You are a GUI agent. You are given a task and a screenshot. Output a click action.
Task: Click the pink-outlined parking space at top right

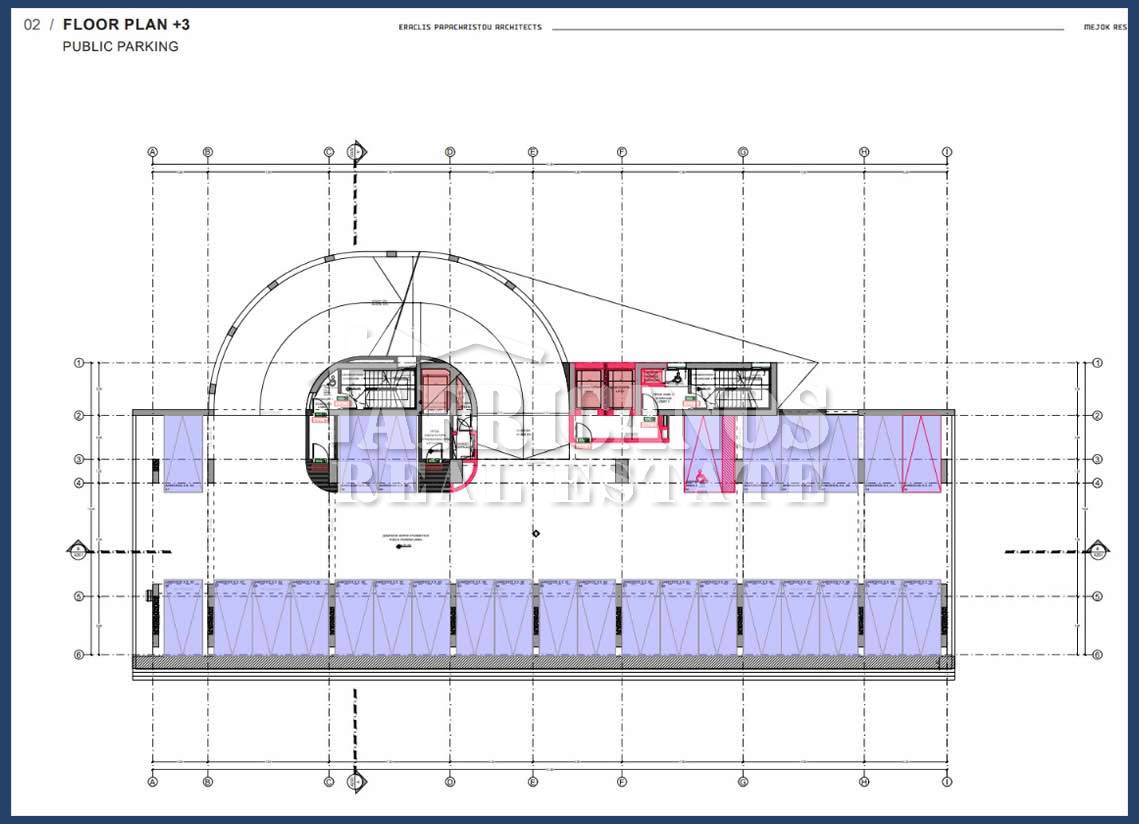(x=921, y=453)
